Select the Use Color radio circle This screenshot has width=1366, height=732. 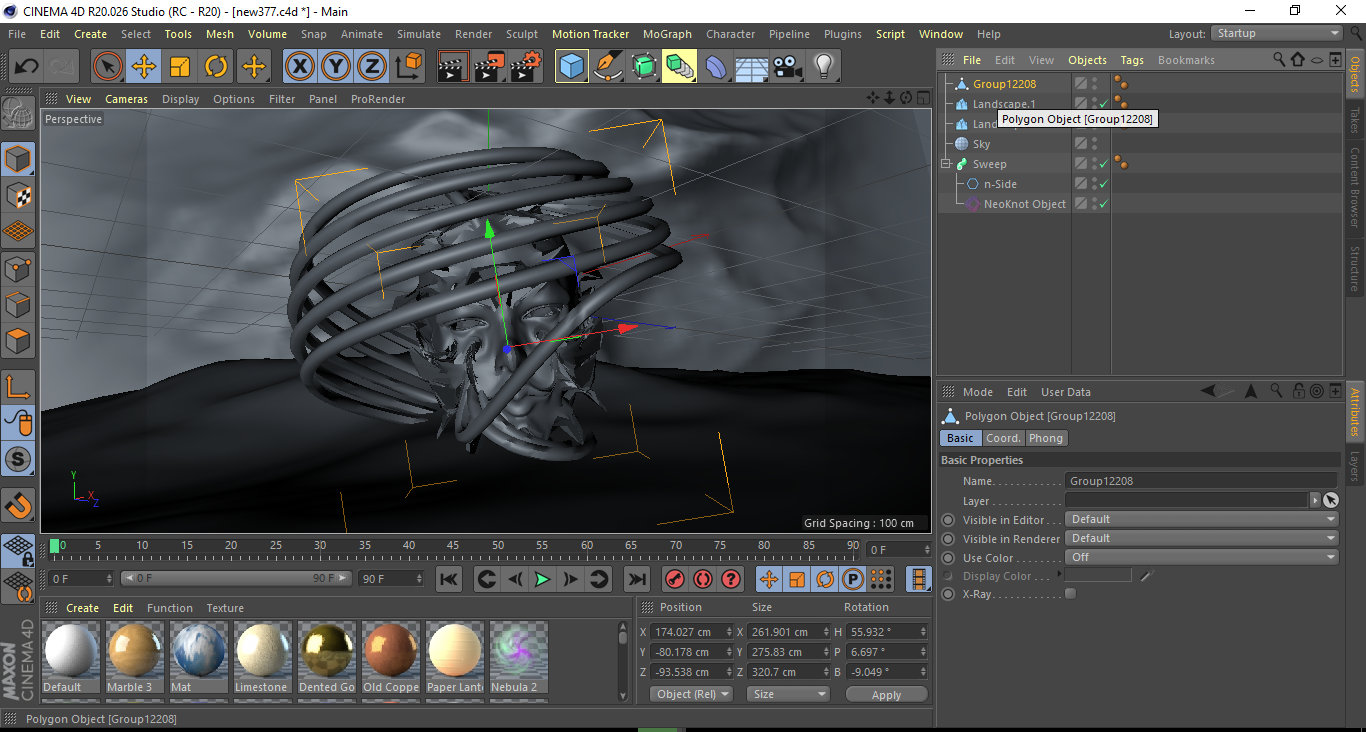tap(948, 558)
